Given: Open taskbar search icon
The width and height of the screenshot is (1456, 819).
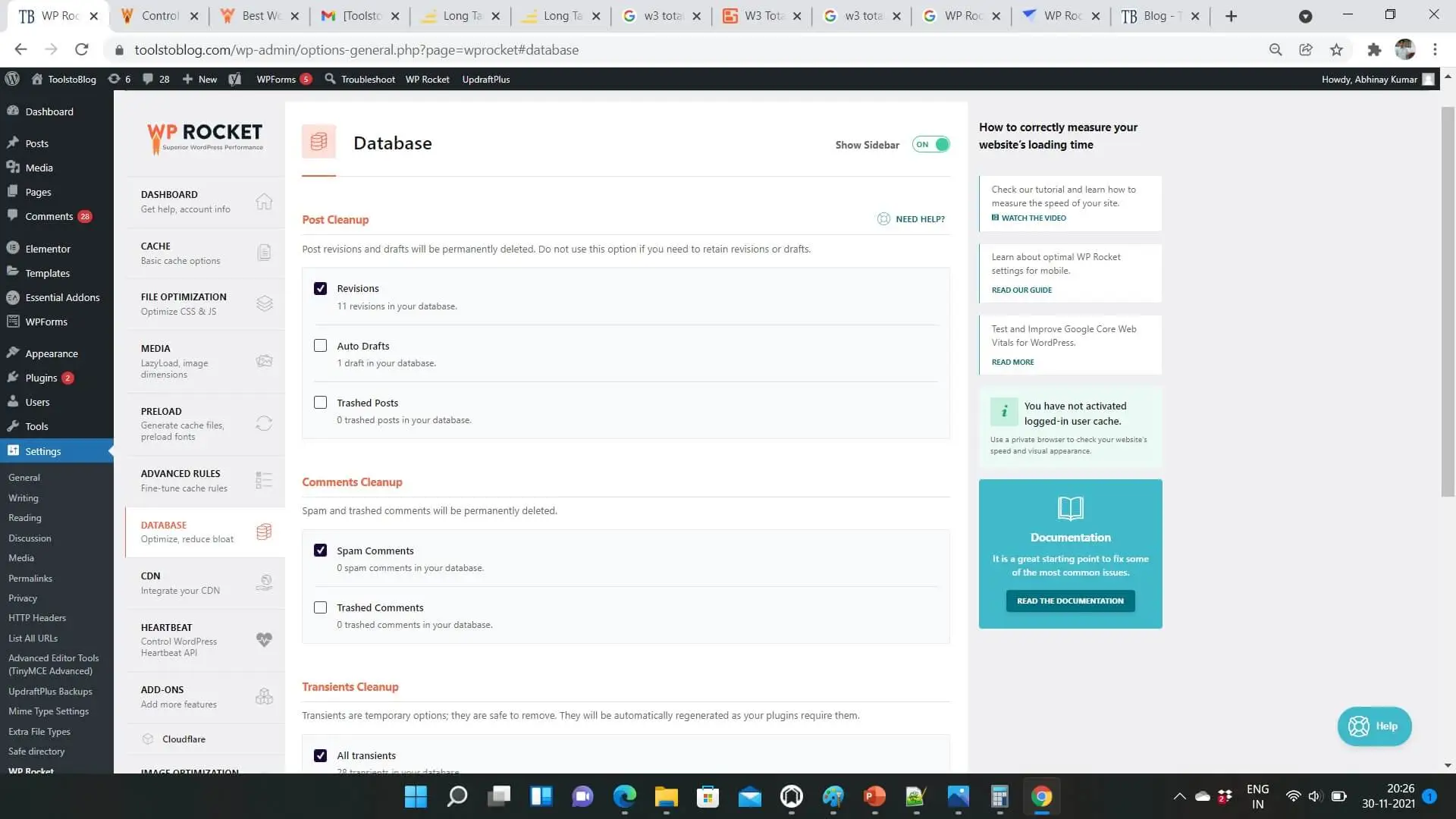Looking at the screenshot, I should click(x=457, y=796).
